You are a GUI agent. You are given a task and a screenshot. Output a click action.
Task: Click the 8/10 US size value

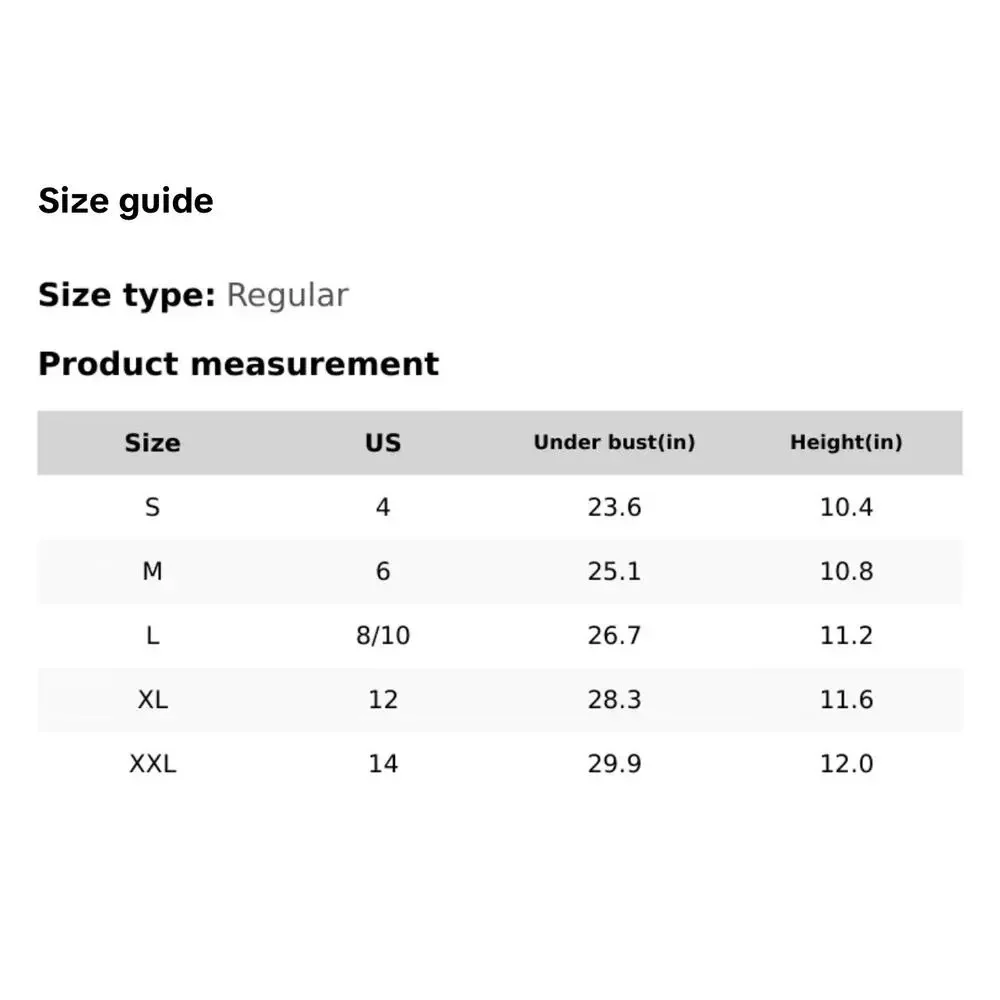[x=383, y=635]
